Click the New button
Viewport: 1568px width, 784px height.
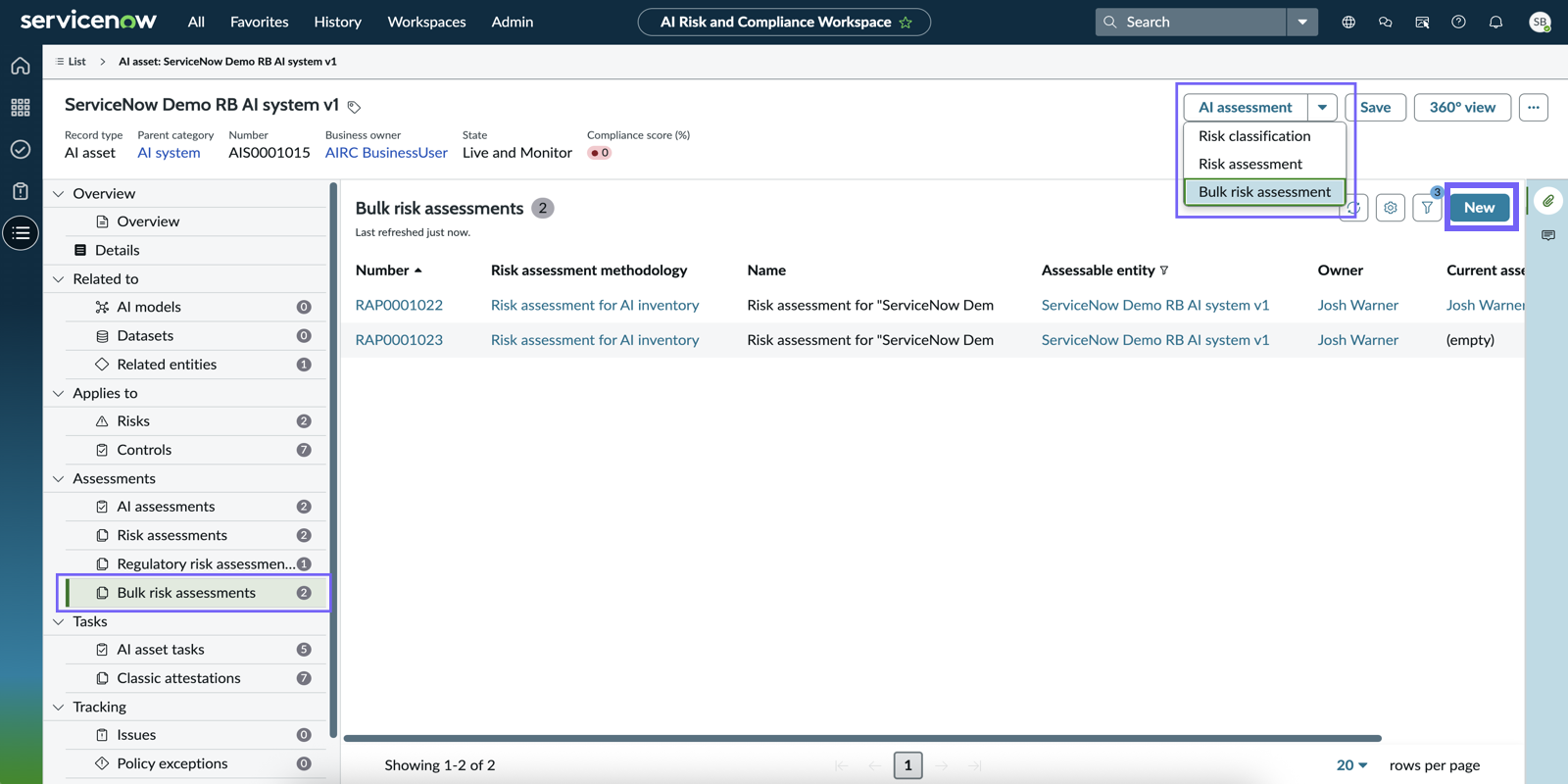tap(1479, 208)
